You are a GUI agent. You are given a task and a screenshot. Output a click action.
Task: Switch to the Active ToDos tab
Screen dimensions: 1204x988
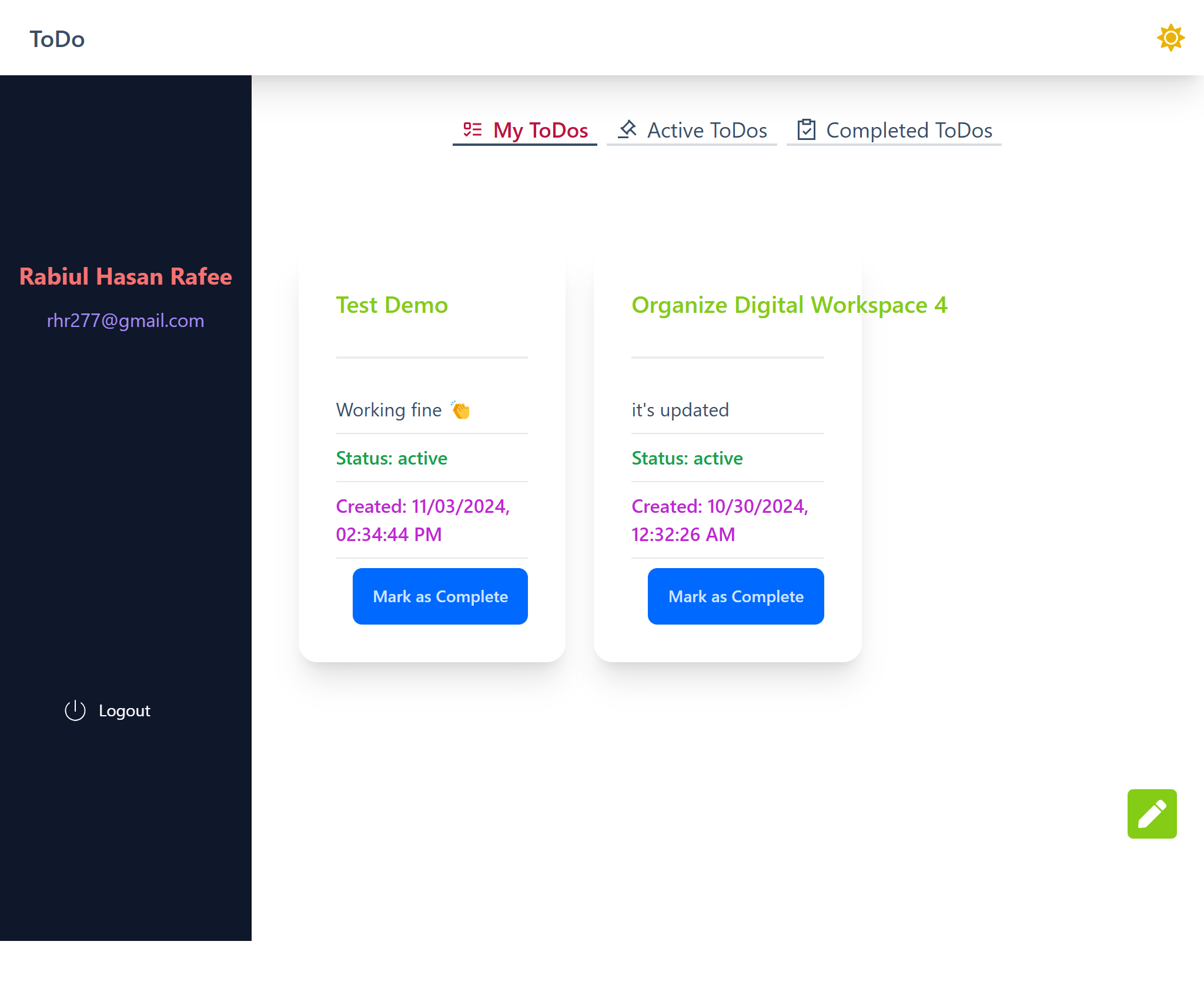click(707, 131)
